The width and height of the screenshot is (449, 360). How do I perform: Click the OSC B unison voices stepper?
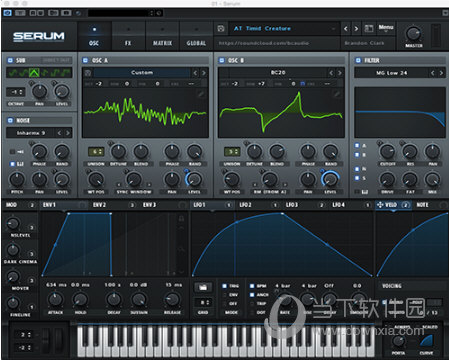(x=232, y=152)
